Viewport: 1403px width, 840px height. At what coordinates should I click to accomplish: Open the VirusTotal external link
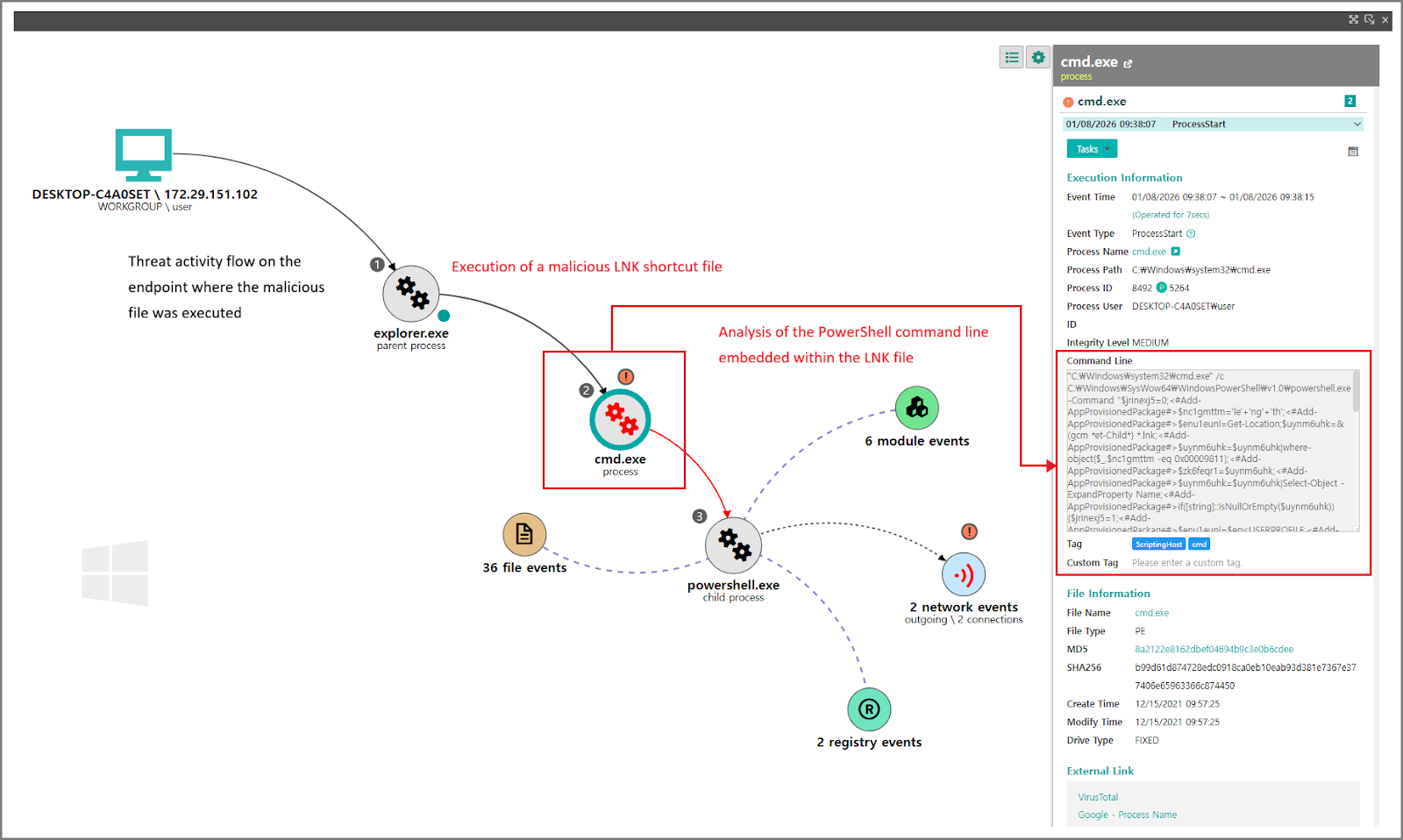click(x=1097, y=796)
